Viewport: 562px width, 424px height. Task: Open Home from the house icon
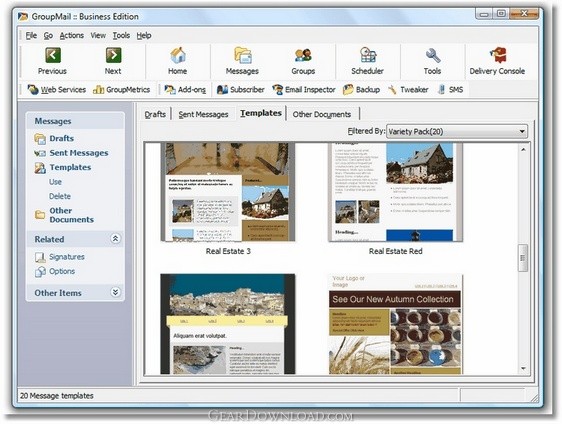pos(178,55)
